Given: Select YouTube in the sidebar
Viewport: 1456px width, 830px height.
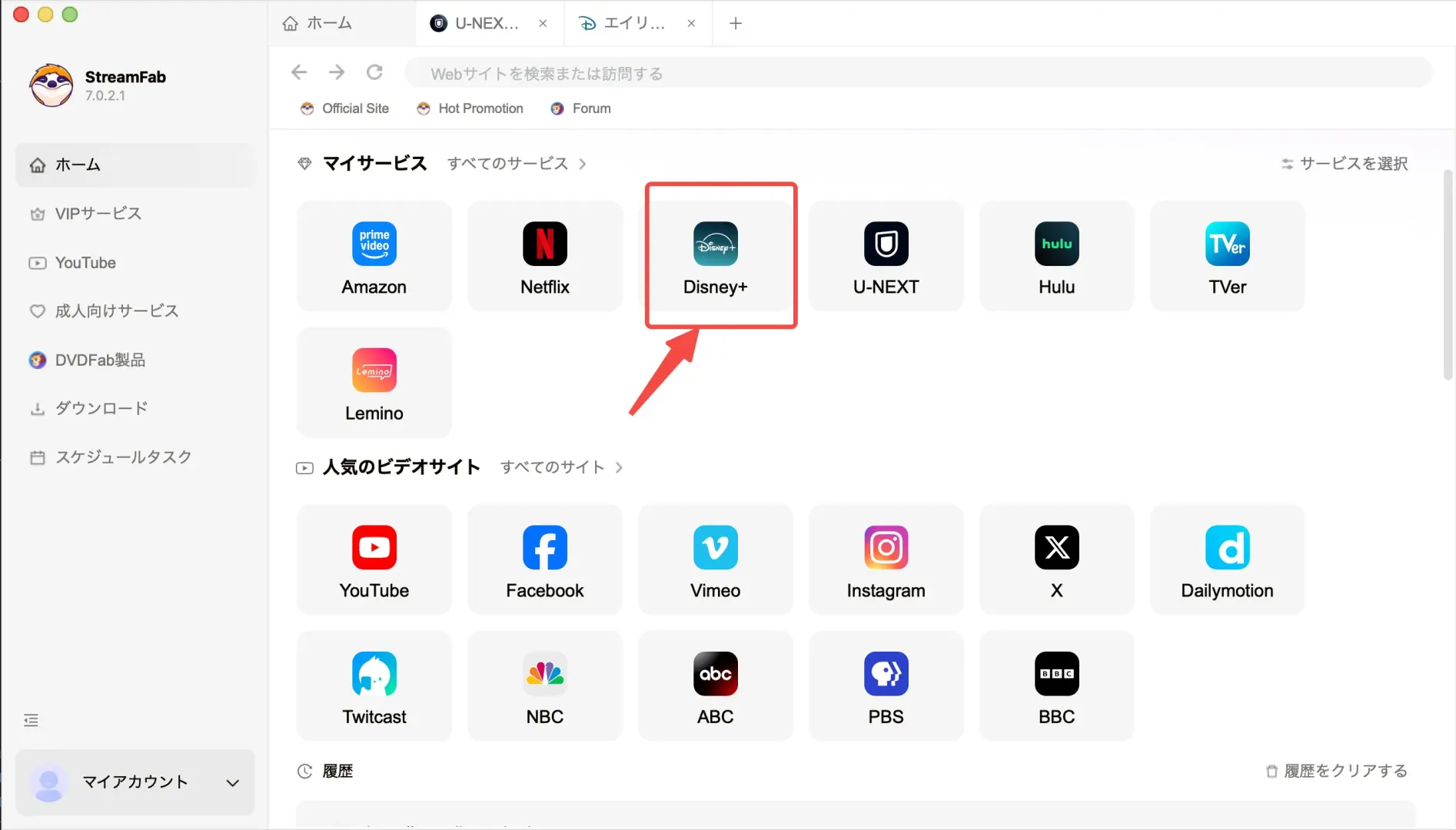Looking at the screenshot, I should (x=135, y=263).
